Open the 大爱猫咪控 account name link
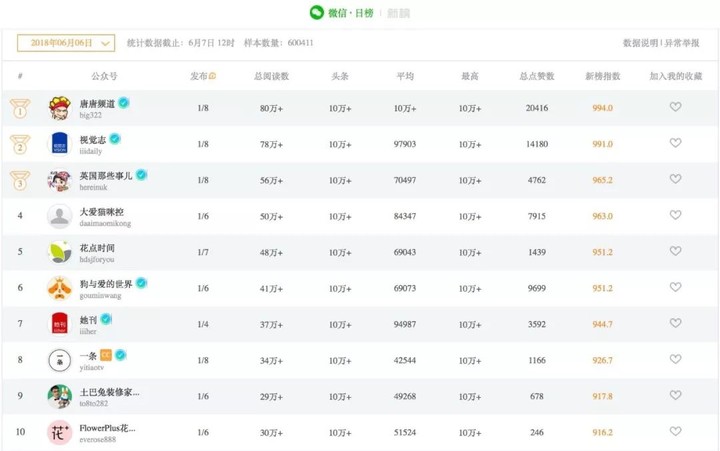This screenshot has width=720, height=451. [x=101, y=212]
